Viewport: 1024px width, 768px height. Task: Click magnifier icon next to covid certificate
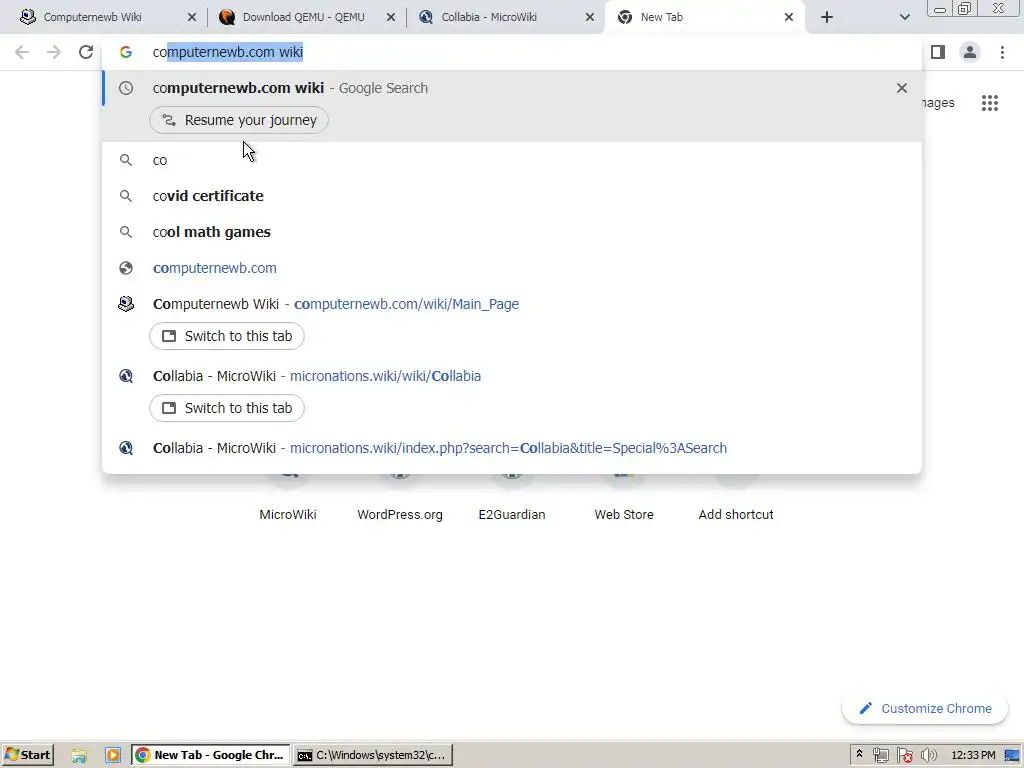(x=126, y=196)
